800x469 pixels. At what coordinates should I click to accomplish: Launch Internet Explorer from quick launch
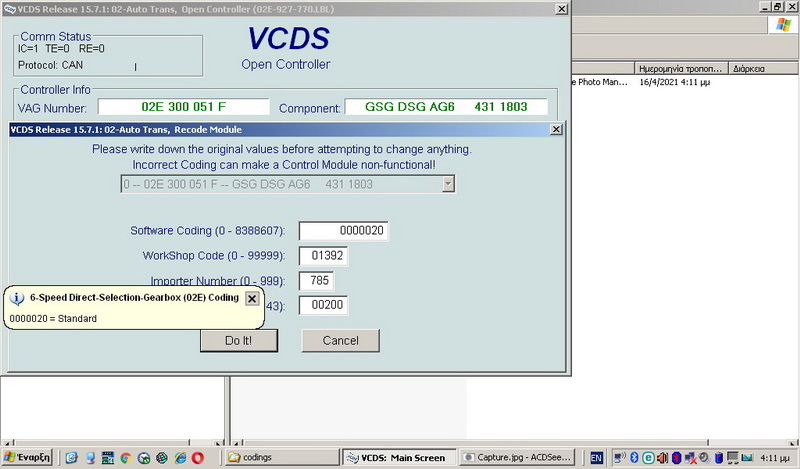pyautogui.click(x=180, y=458)
